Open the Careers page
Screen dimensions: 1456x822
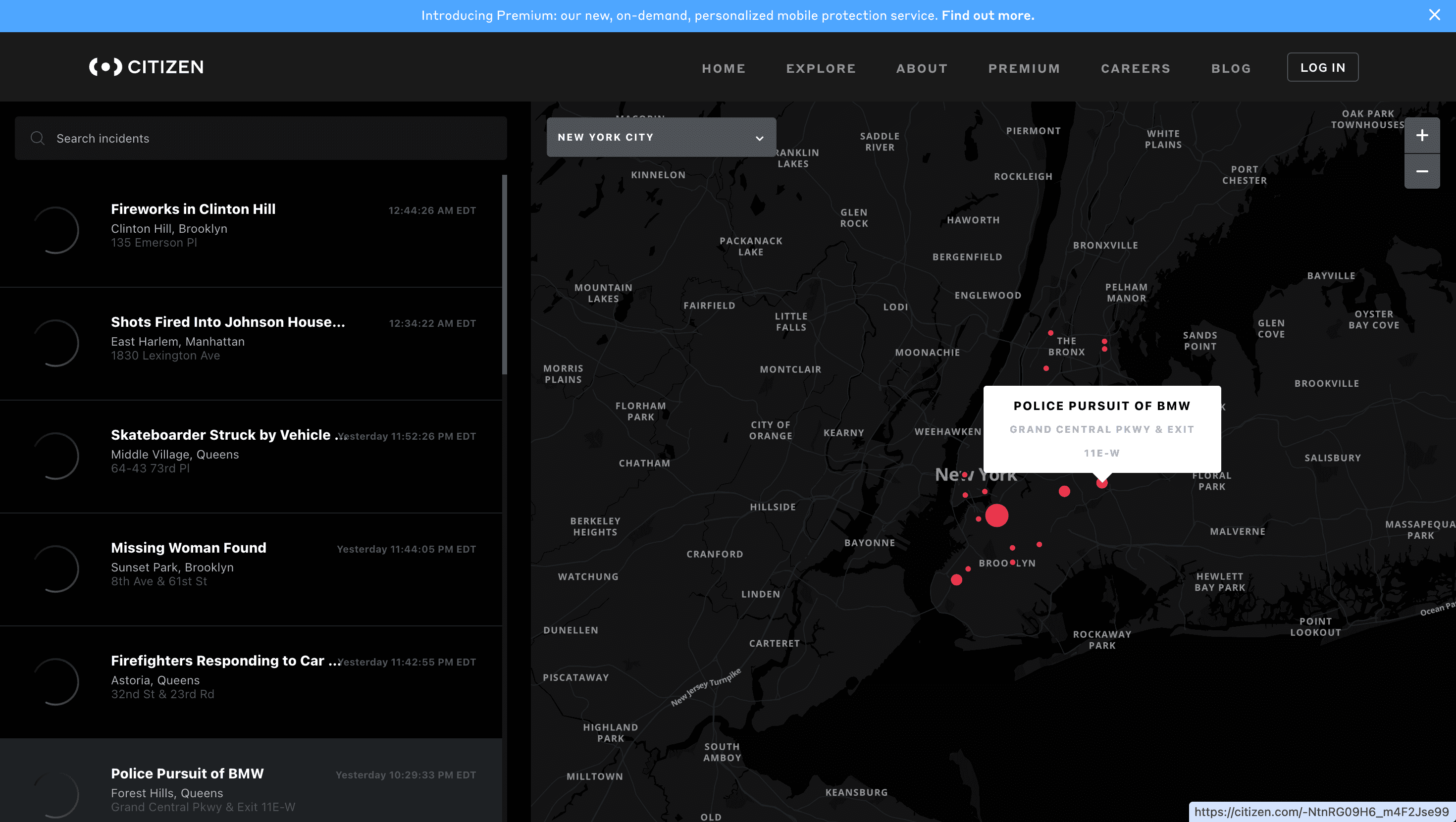click(x=1135, y=68)
